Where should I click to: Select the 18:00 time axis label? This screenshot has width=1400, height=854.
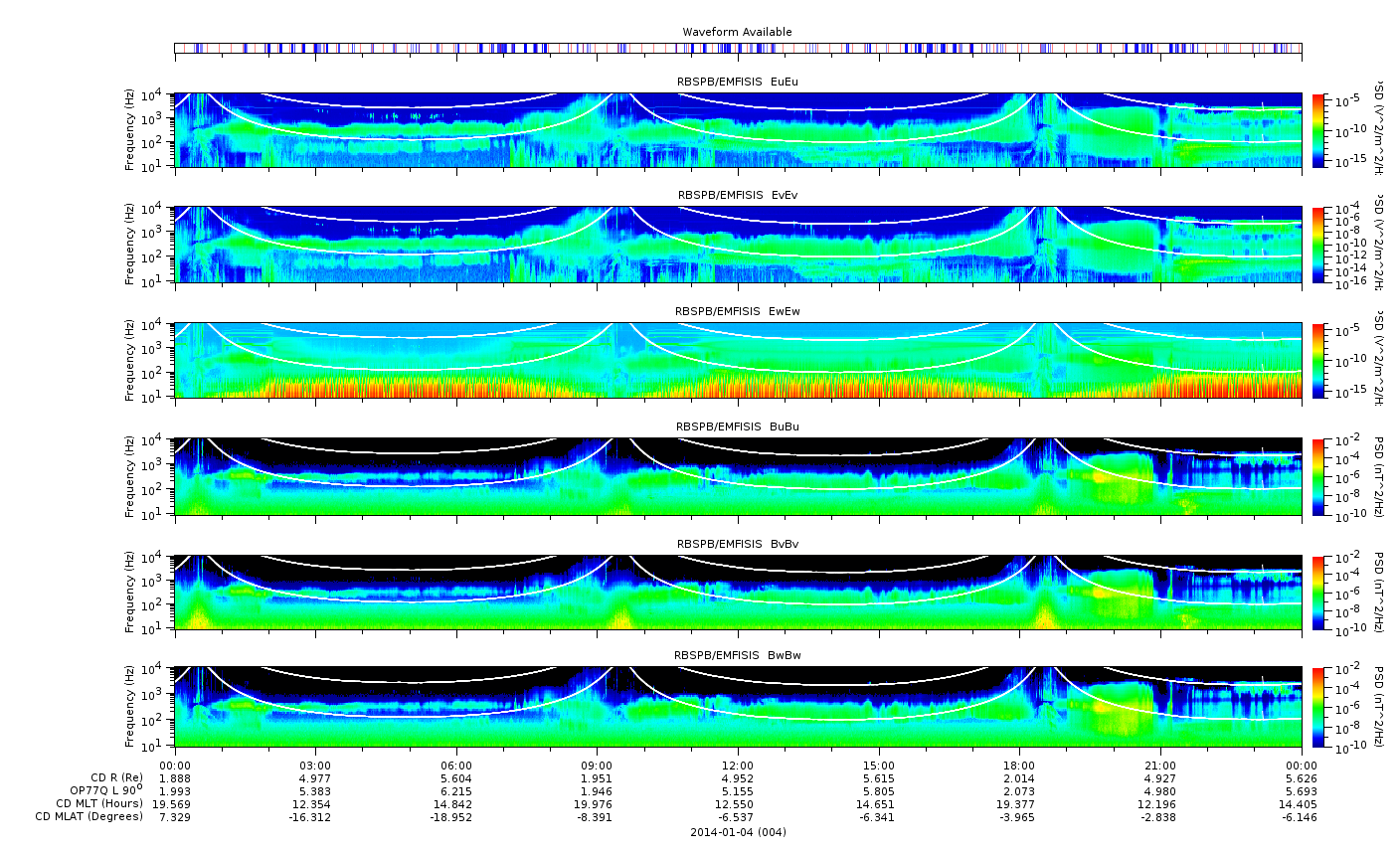(x=1019, y=765)
